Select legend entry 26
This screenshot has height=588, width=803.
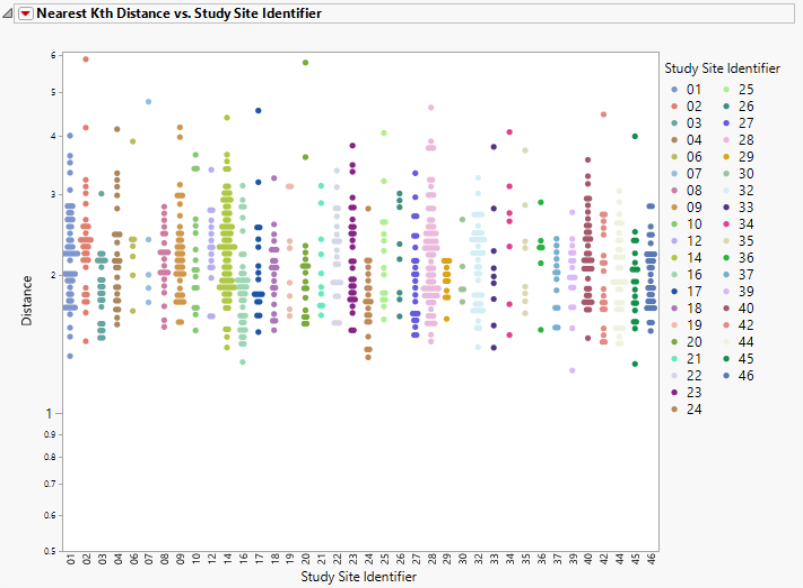(738, 107)
